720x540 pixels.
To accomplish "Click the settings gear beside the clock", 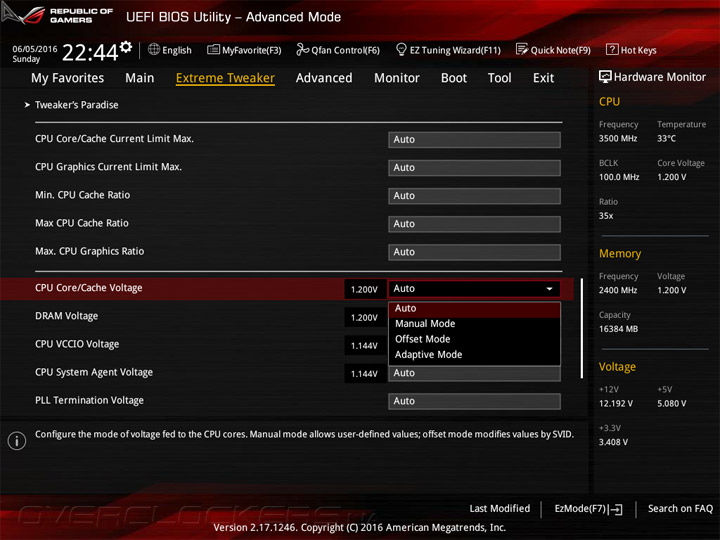I will 126,46.
